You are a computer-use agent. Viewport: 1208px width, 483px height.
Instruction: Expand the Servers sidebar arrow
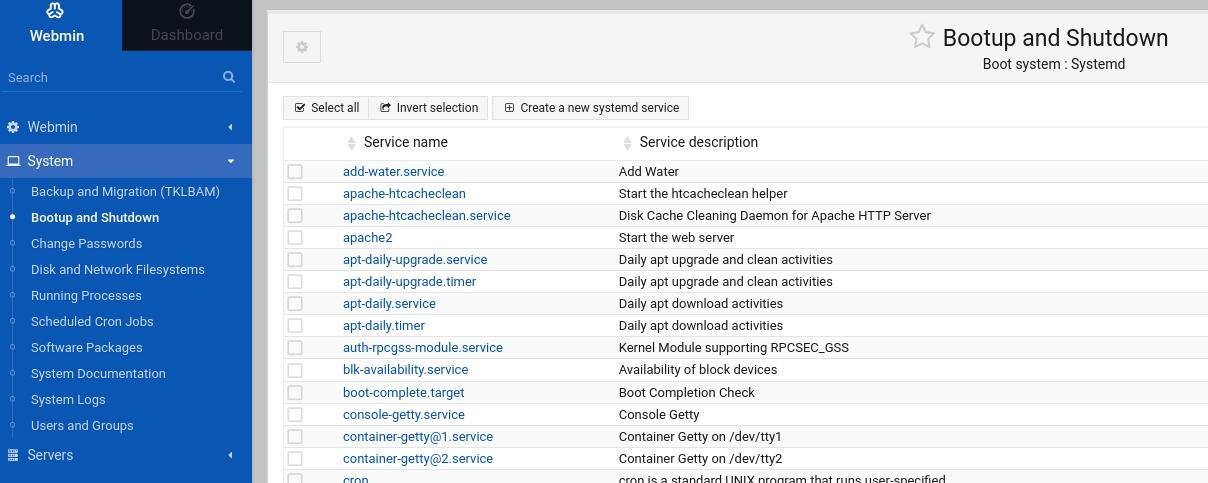(x=230, y=455)
